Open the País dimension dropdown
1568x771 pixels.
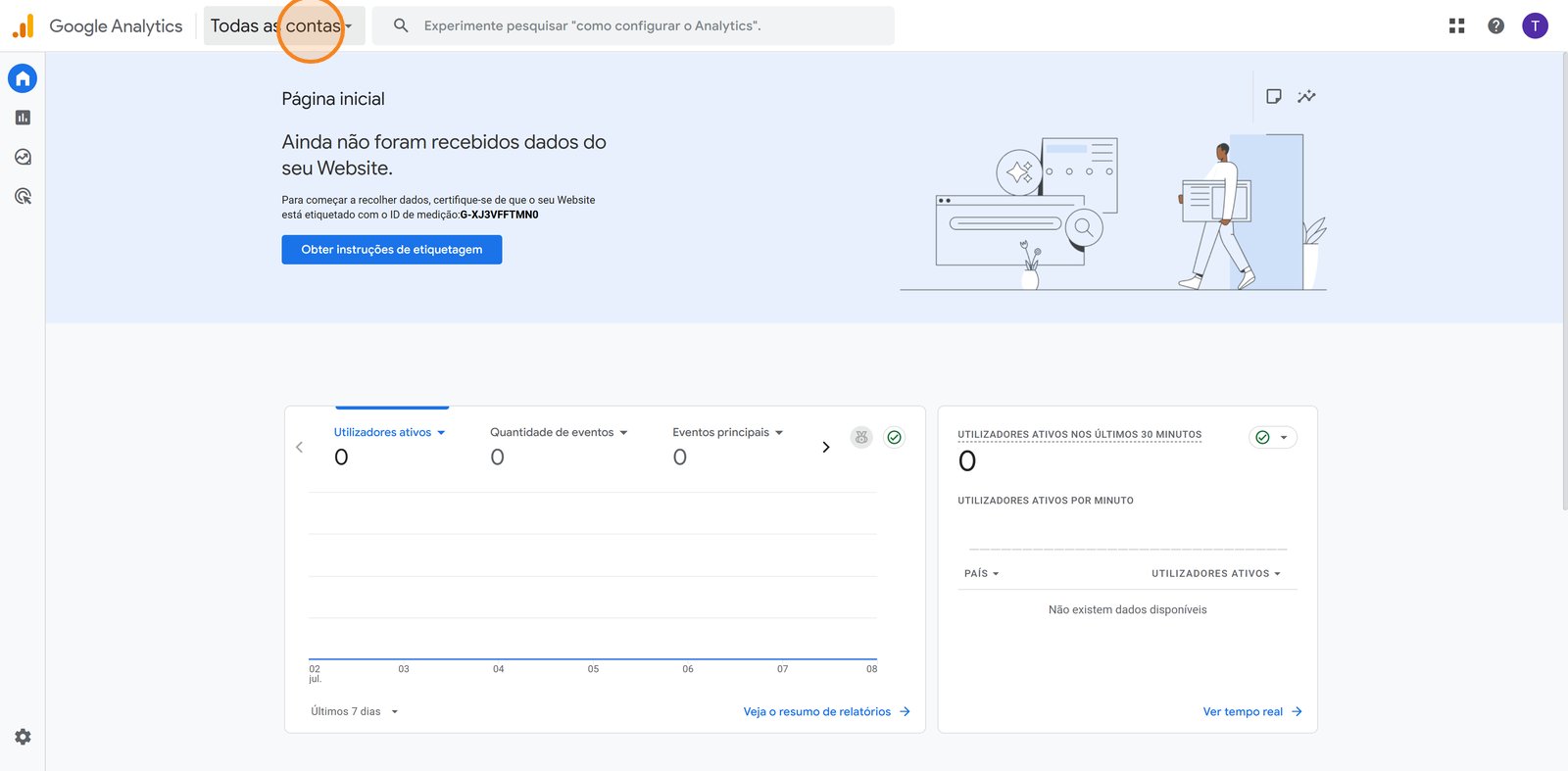[x=981, y=573]
